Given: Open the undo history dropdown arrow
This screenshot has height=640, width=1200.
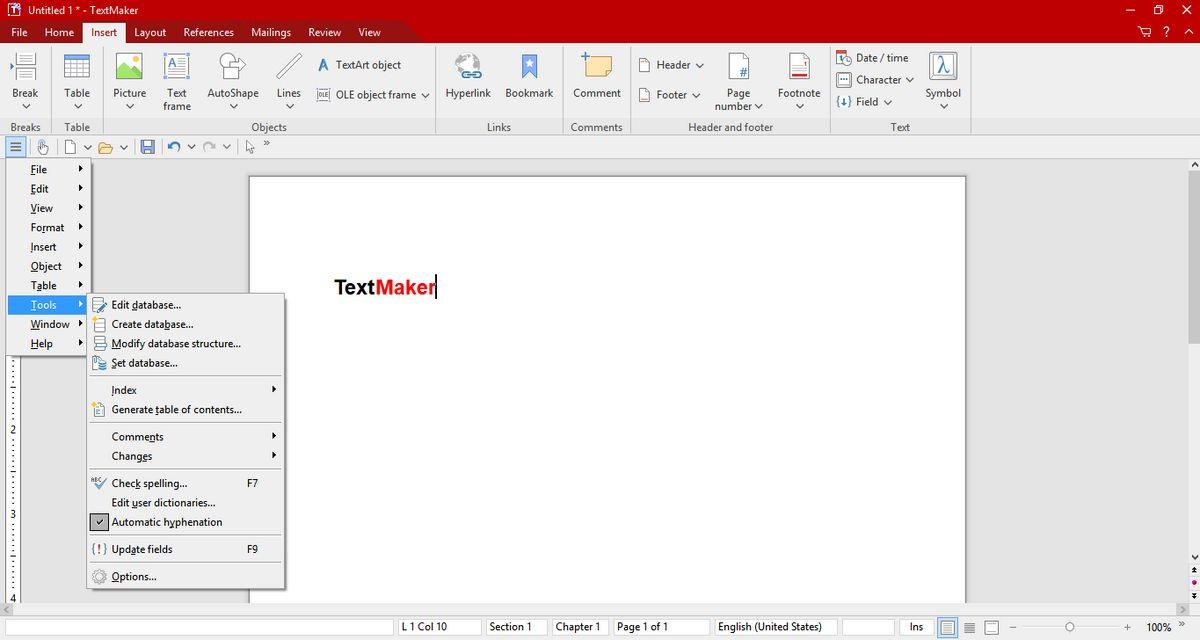Looking at the screenshot, I should coord(191,147).
